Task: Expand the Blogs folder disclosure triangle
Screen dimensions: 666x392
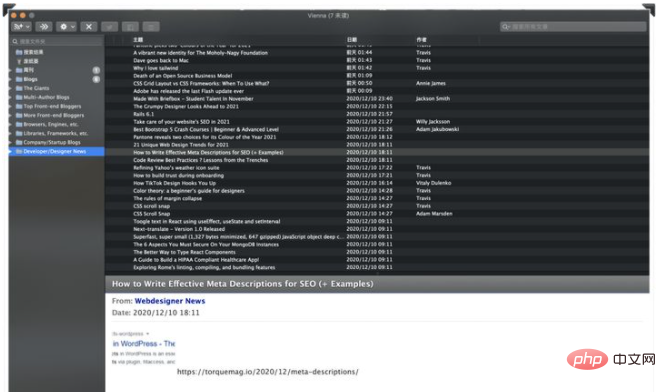Action: [11, 79]
